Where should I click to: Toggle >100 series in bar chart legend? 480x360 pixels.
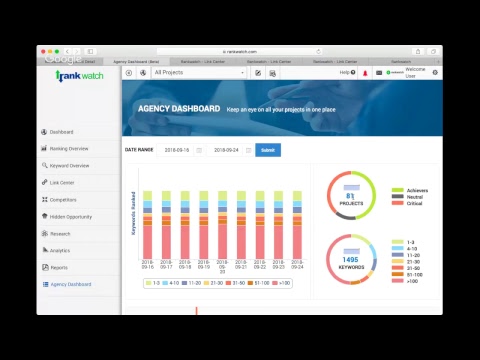(x=281, y=283)
